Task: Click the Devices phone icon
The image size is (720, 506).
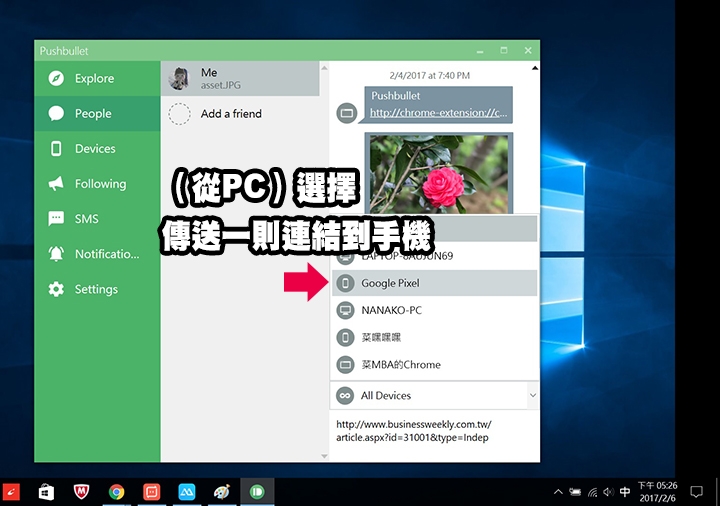Action: pyautogui.click(x=56, y=149)
